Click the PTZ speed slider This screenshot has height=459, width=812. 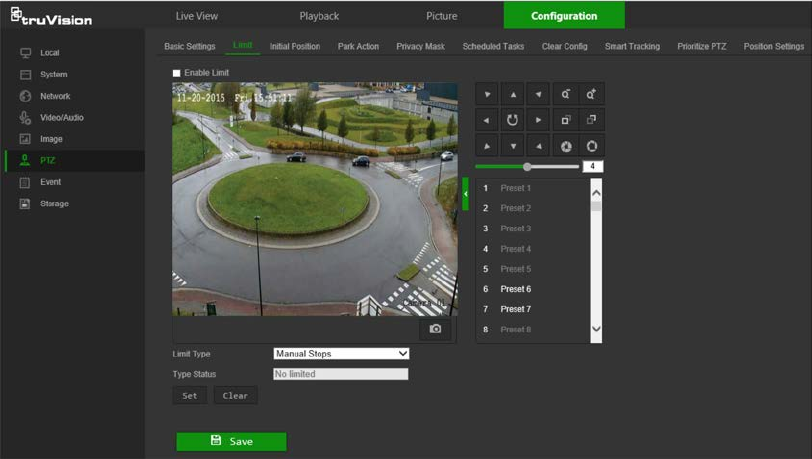point(527,167)
